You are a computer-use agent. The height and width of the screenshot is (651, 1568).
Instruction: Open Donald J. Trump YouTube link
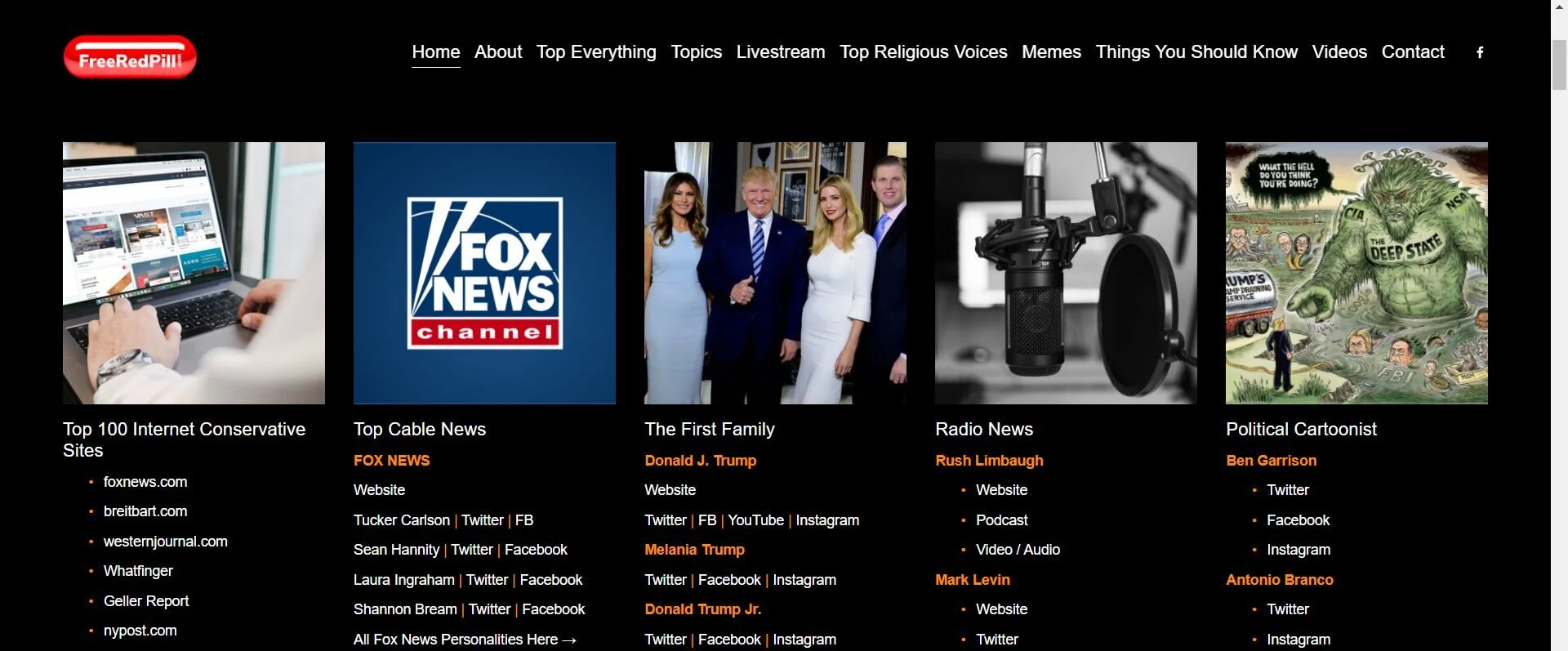[756, 520]
